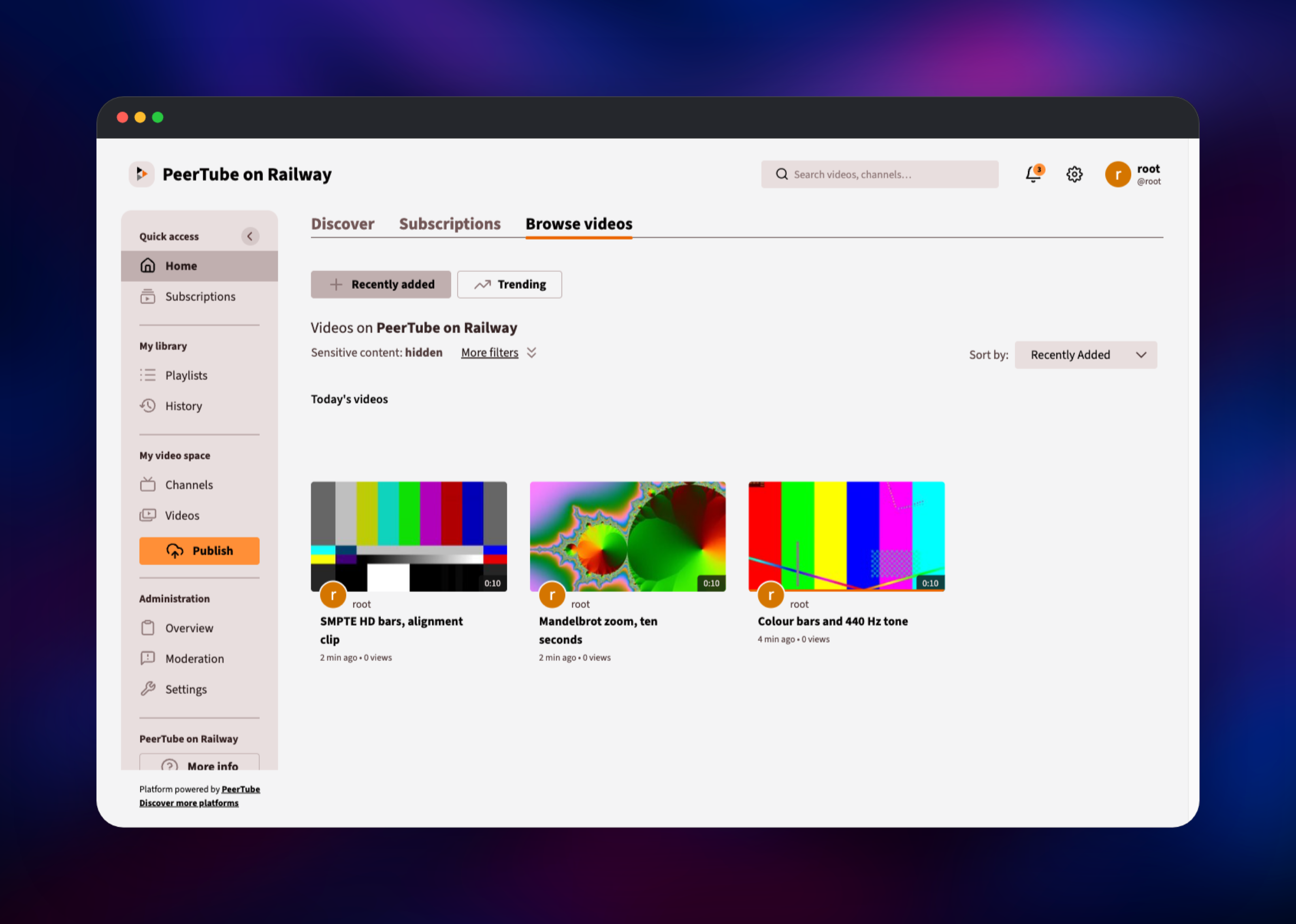
Task: Click the Settings wrench icon
Action: click(x=148, y=689)
